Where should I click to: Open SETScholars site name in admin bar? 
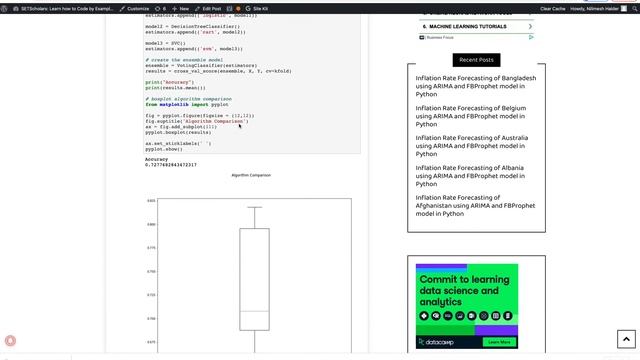point(63,9)
